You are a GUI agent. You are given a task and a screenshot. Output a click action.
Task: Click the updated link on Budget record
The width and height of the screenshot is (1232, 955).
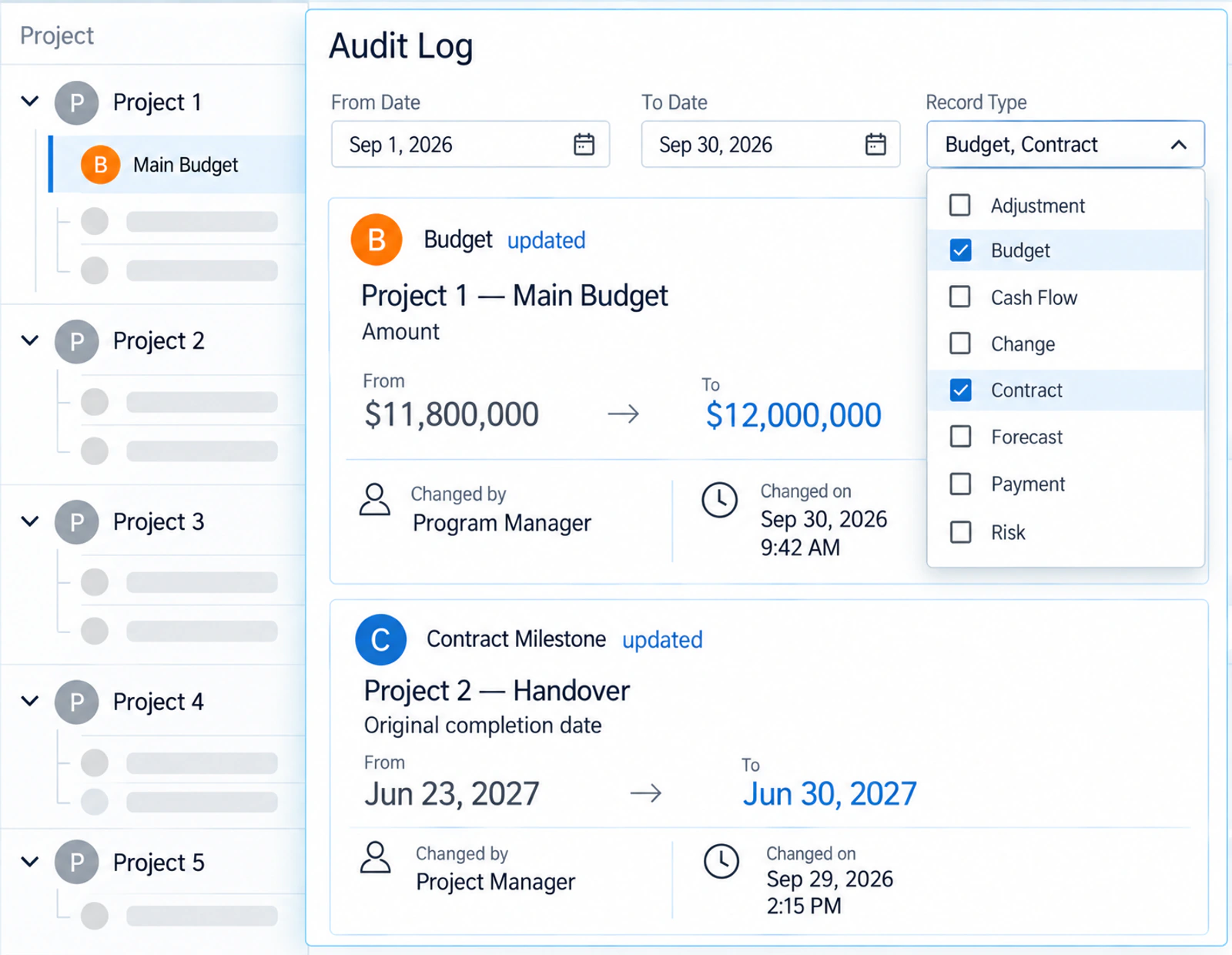tap(546, 240)
